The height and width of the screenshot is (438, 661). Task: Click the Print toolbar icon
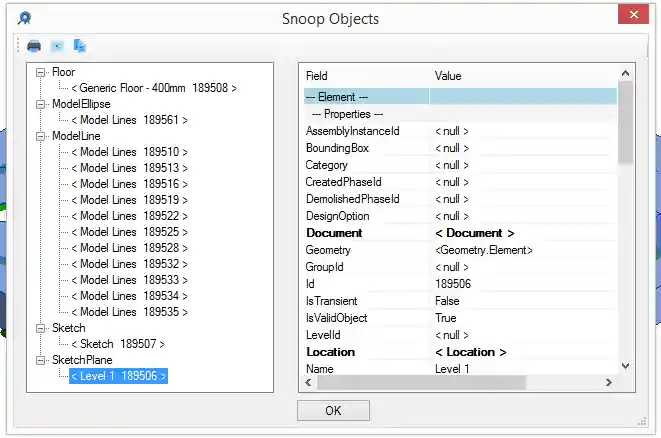click(34, 46)
